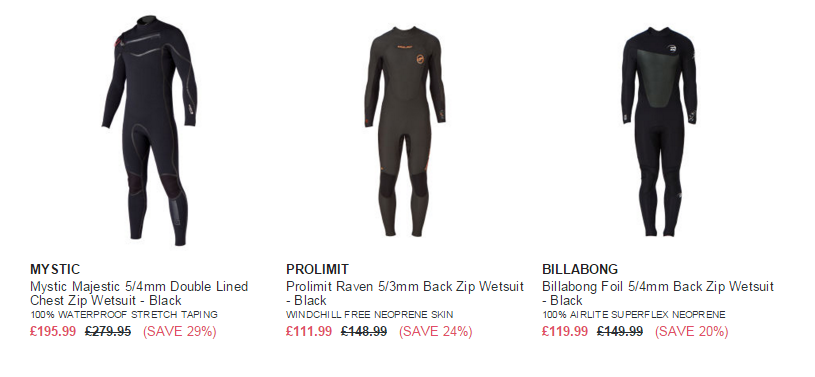Click the £119.99 sale price

tap(565, 331)
